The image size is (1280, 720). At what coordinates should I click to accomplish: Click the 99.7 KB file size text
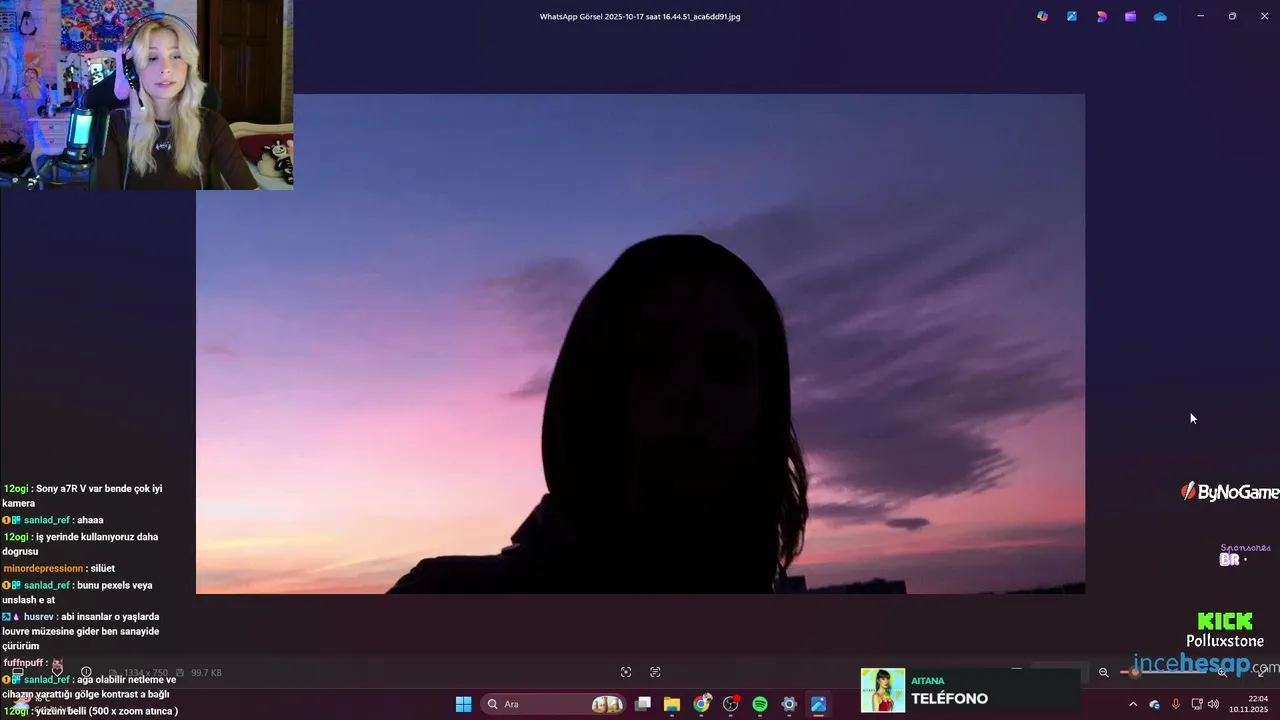pos(206,673)
